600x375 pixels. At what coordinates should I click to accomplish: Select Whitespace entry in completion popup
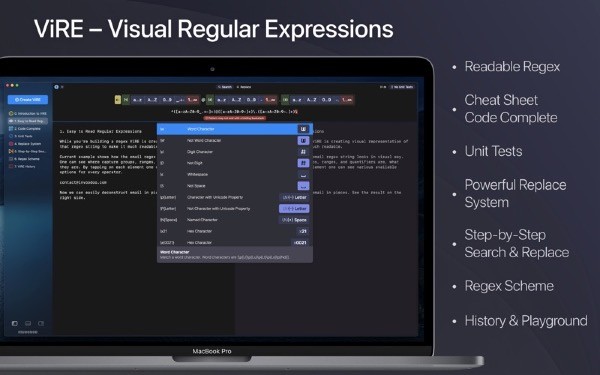click(235, 174)
